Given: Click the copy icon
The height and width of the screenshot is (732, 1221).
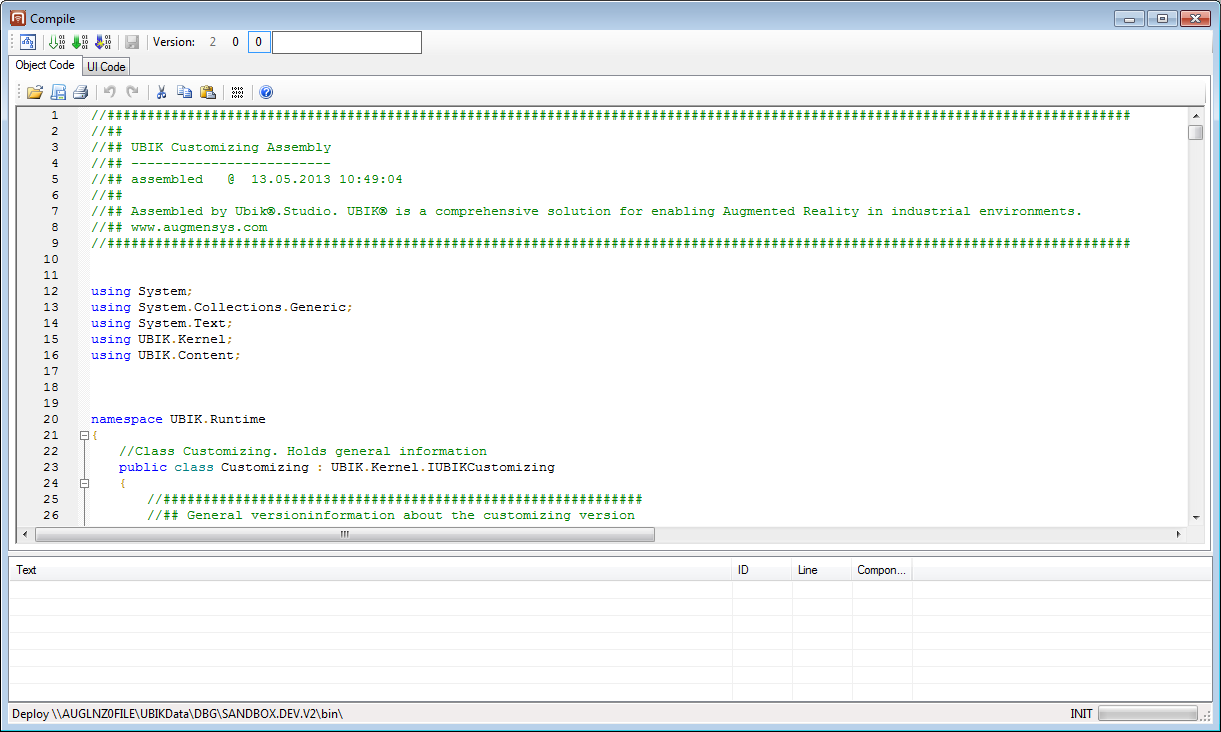Looking at the screenshot, I should 184,93.
